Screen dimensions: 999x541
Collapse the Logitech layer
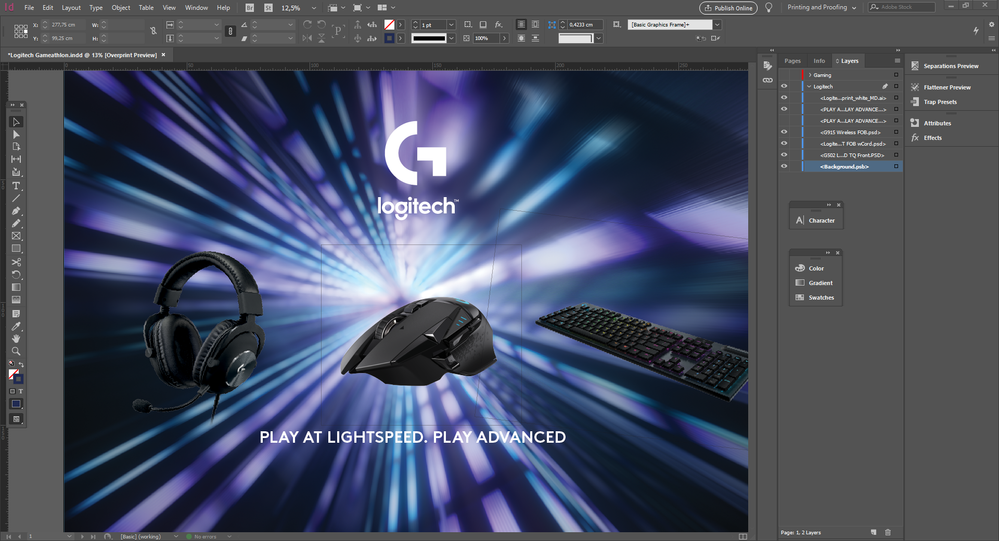810,86
